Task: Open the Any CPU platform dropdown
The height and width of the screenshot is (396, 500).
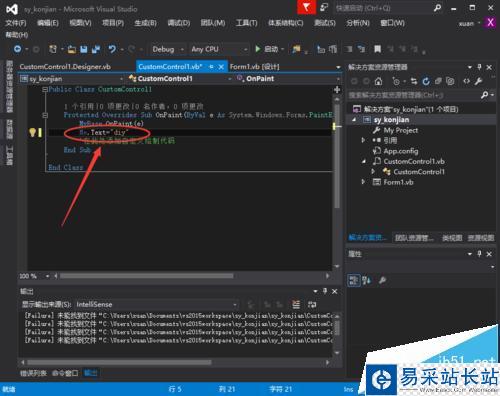Action: [x=219, y=49]
